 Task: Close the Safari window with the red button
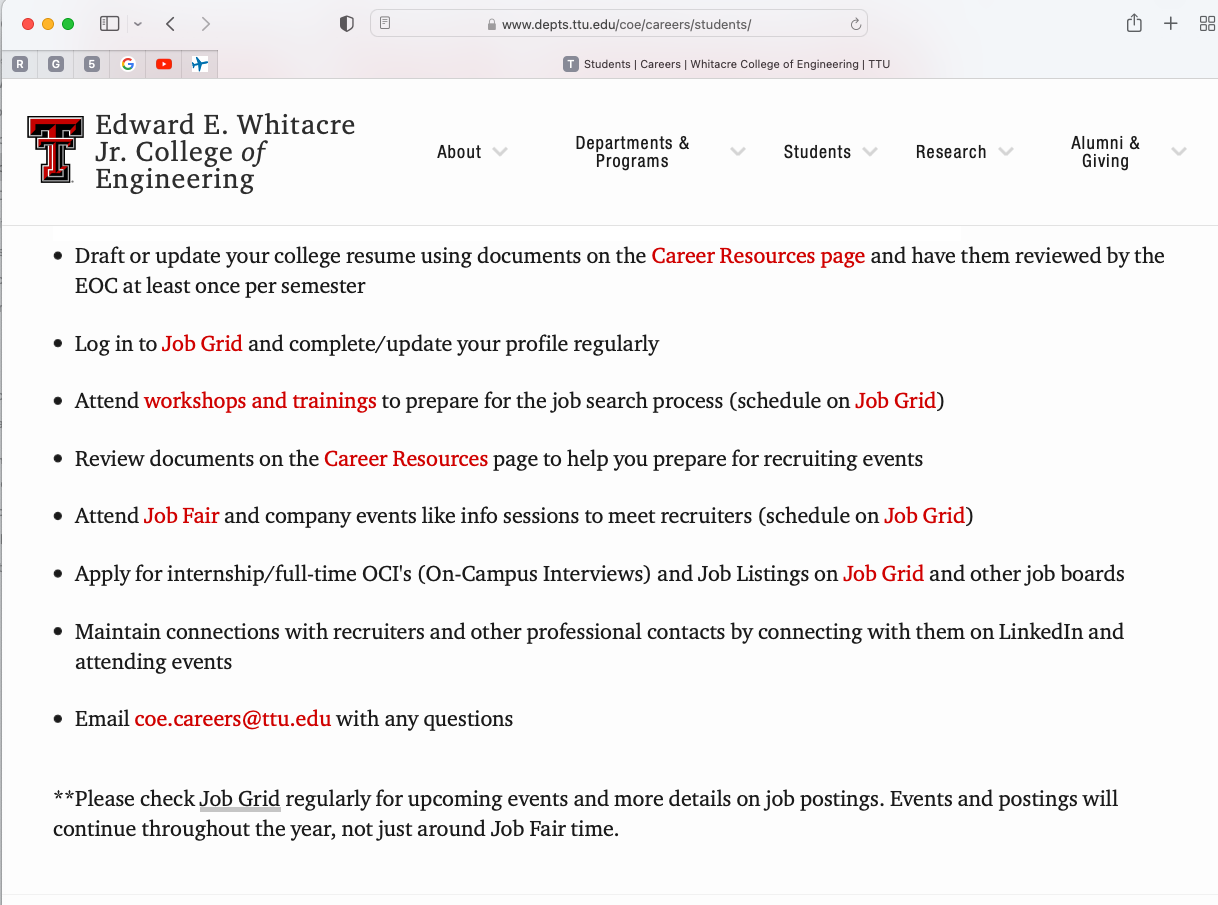pos(27,24)
